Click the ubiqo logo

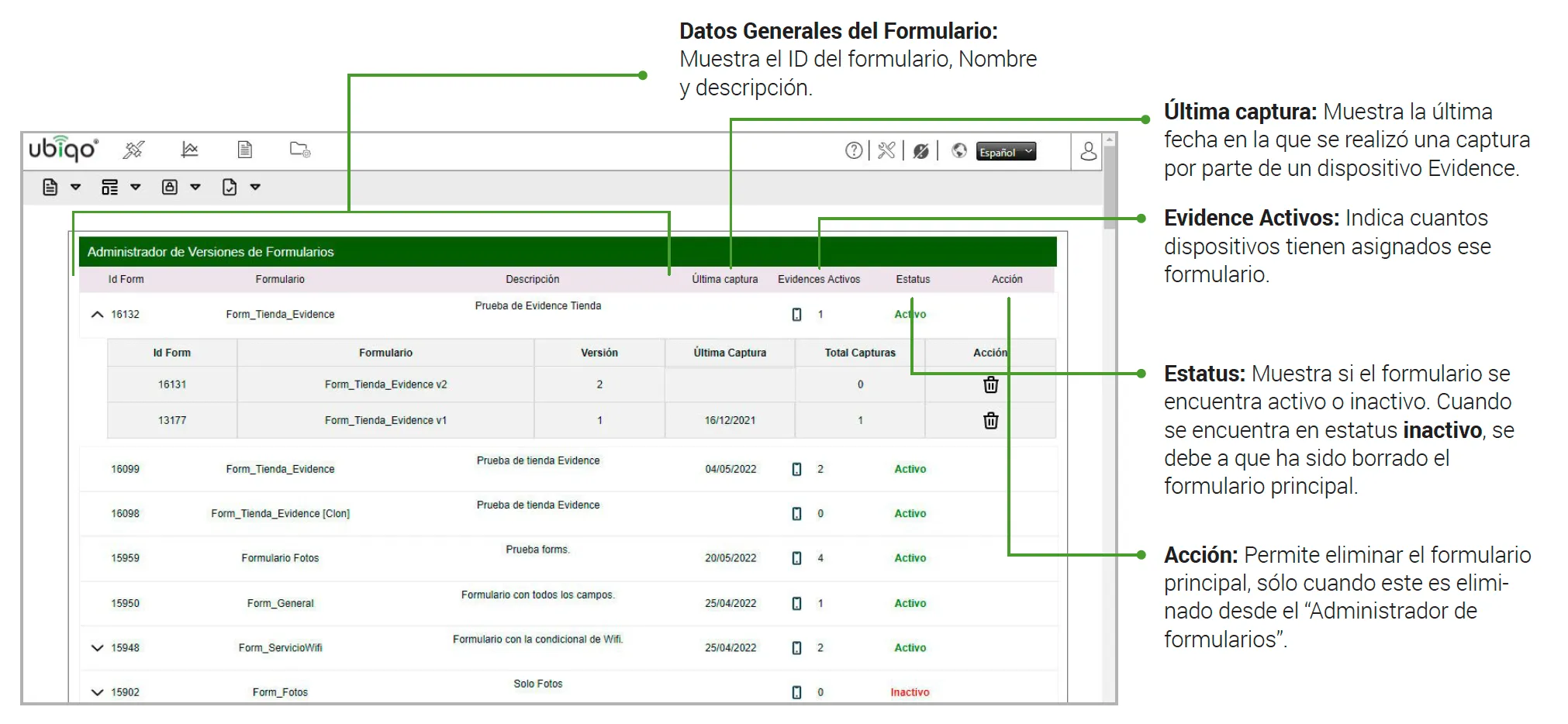point(64,149)
